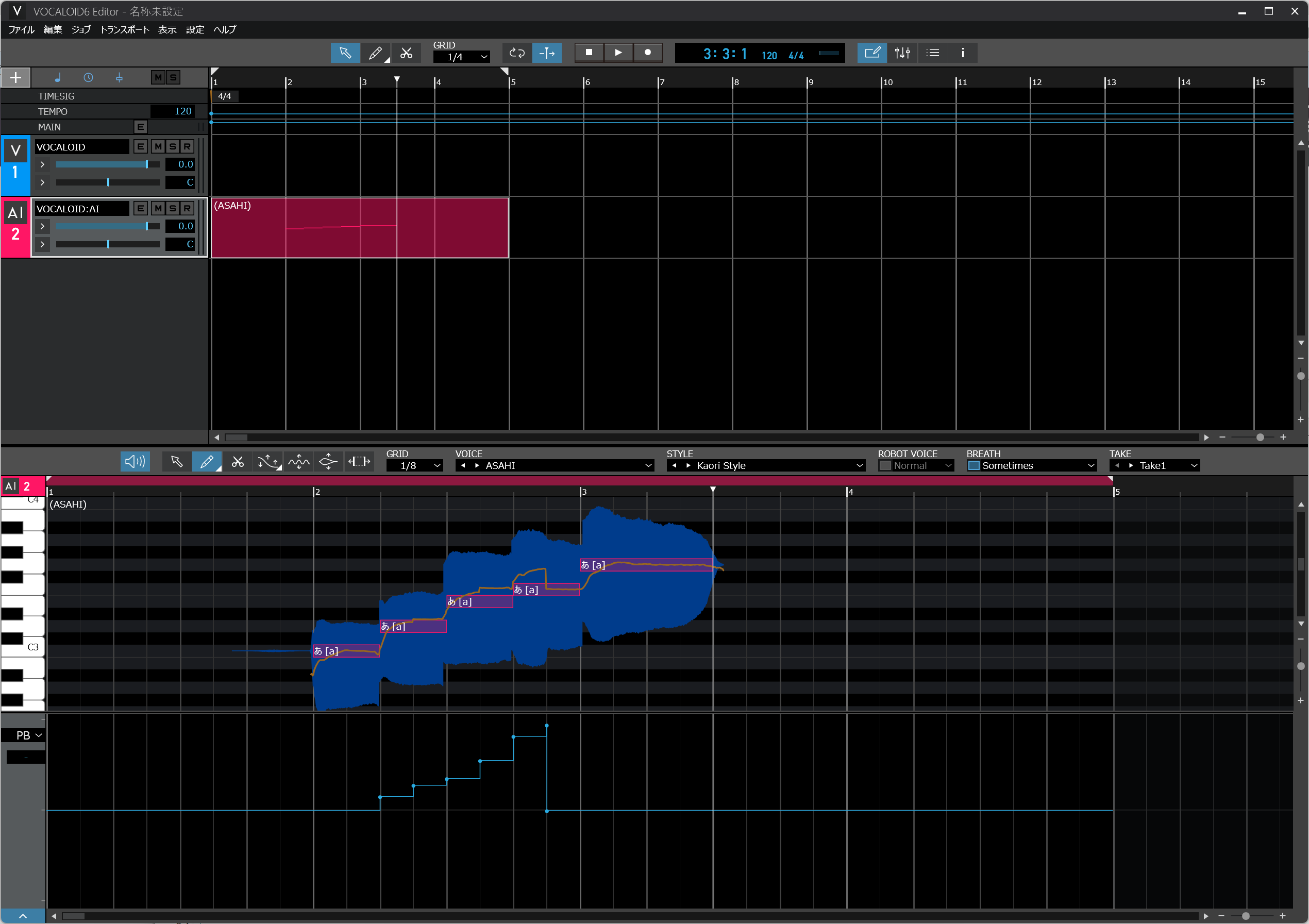Select the arrow tool in top toolbar
Image resolution: width=1309 pixels, height=924 pixels.
pos(345,53)
